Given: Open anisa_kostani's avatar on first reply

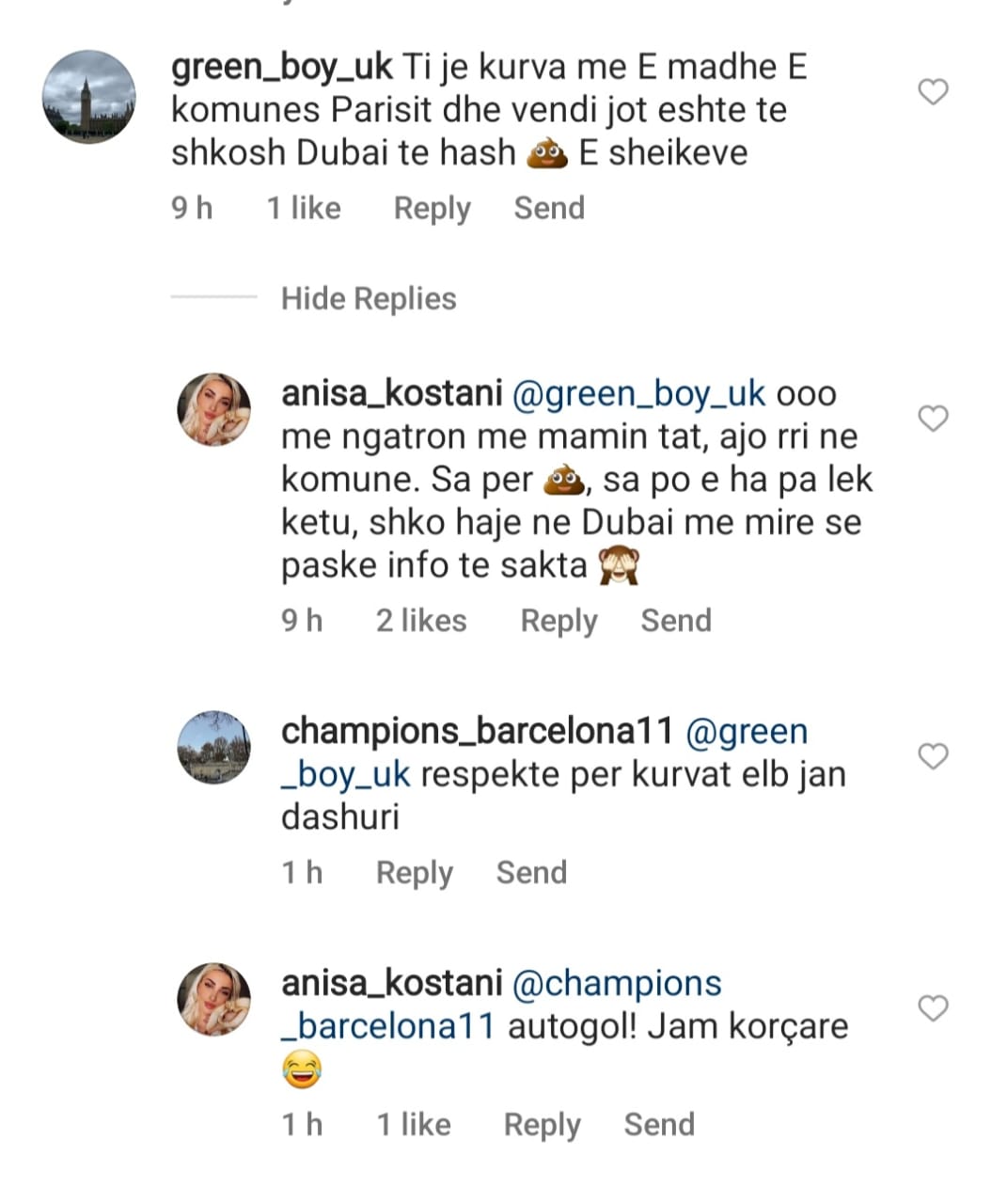Looking at the screenshot, I should pos(214,409).
